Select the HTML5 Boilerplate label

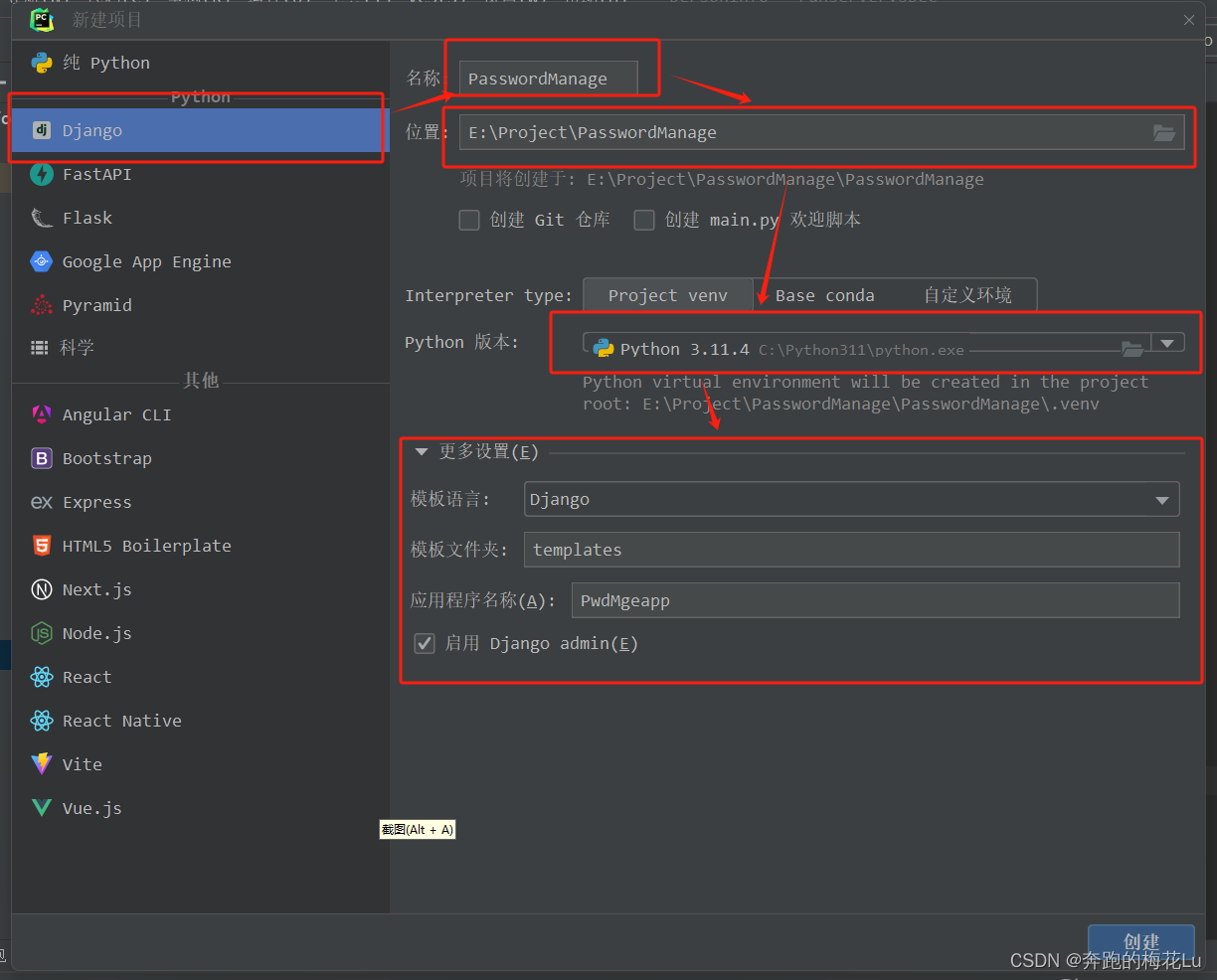[x=146, y=546]
